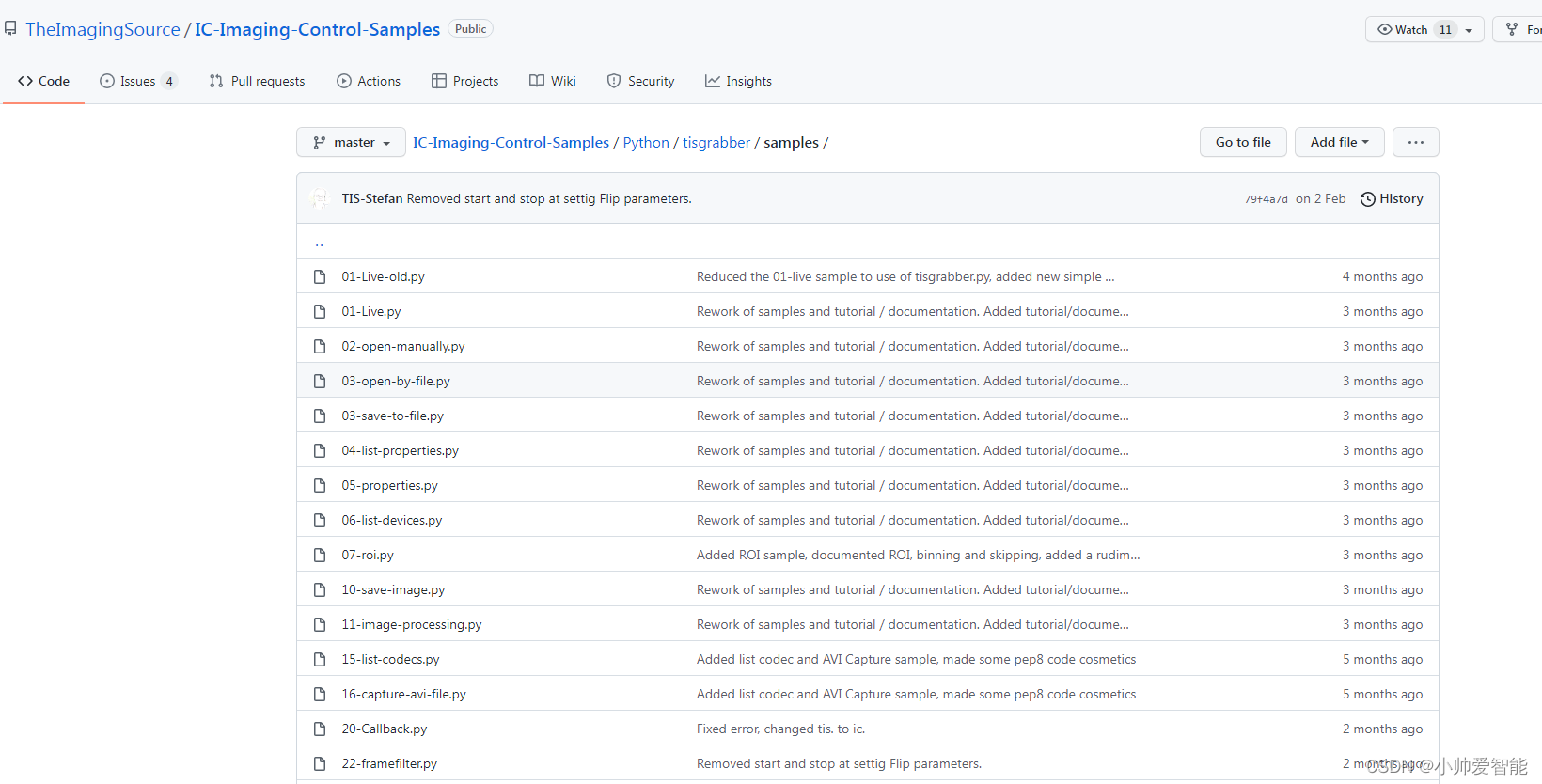Open file 10-save-image.py
The width and height of the screenshot is (1542, 784).
point(393,589)
